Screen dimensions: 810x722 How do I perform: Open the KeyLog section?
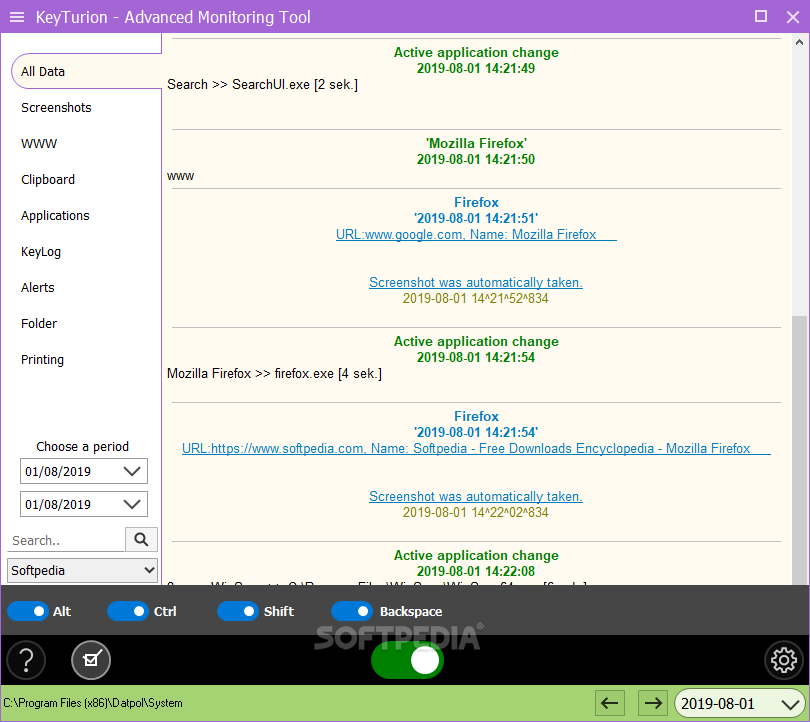41,252
